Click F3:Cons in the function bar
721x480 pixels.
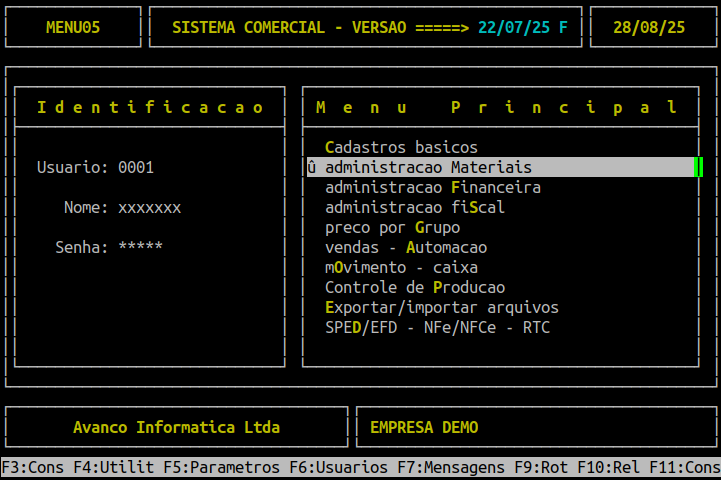(x=33, y=467)
